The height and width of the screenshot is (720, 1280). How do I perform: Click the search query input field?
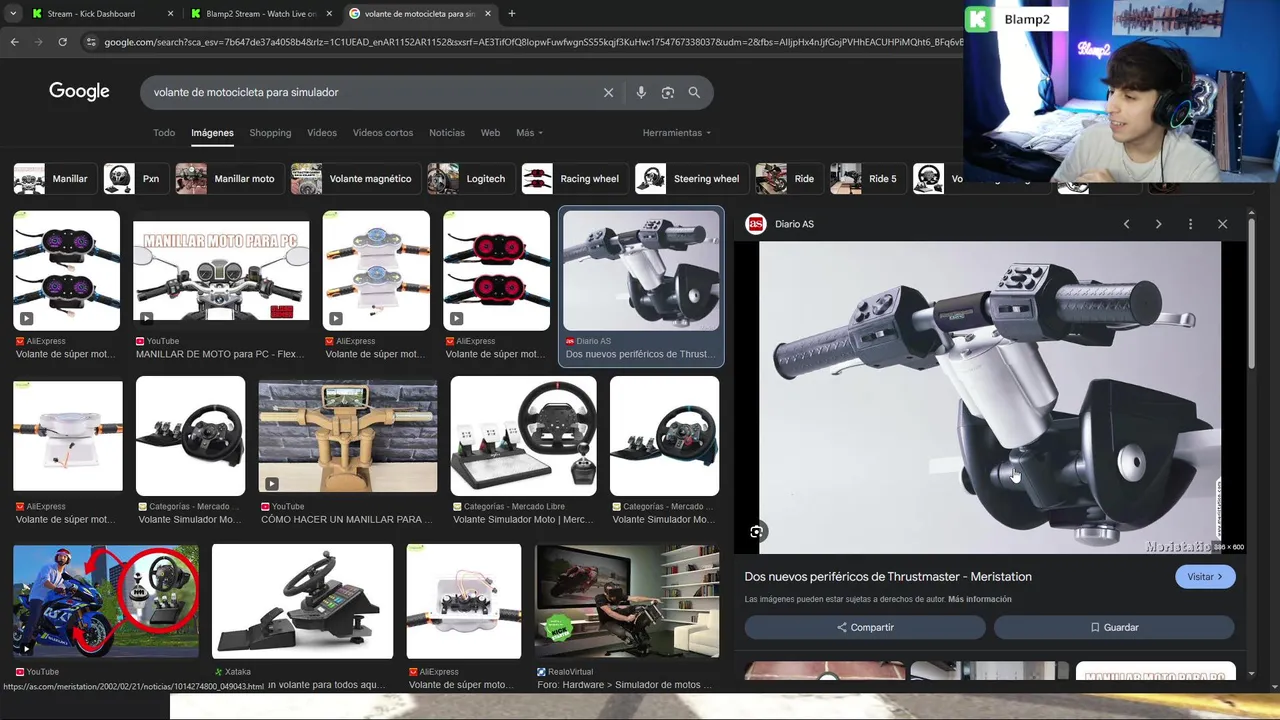tap(370, 92)
